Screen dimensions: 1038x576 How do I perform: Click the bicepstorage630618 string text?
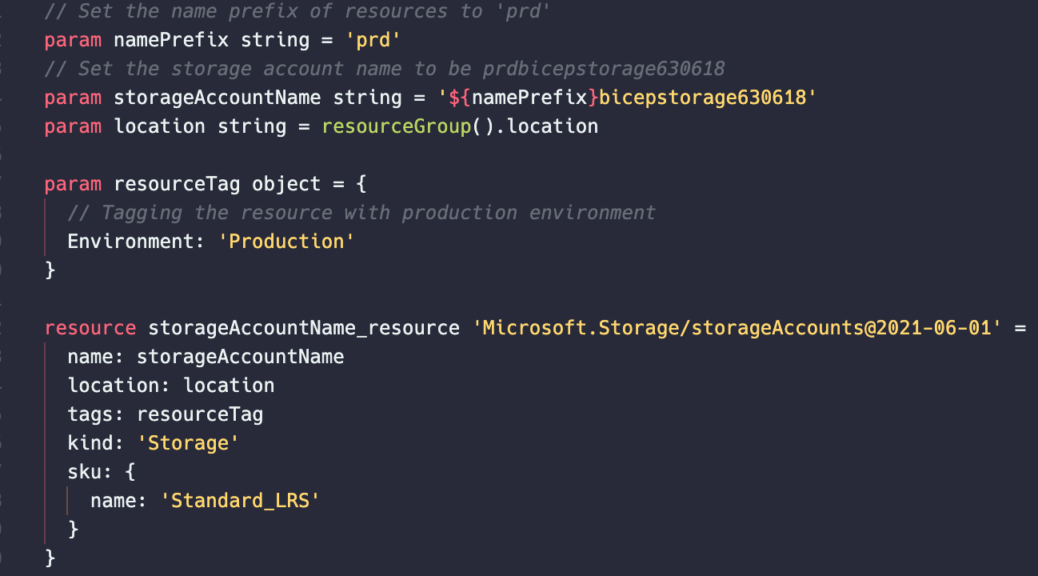[x=703, y=98]
